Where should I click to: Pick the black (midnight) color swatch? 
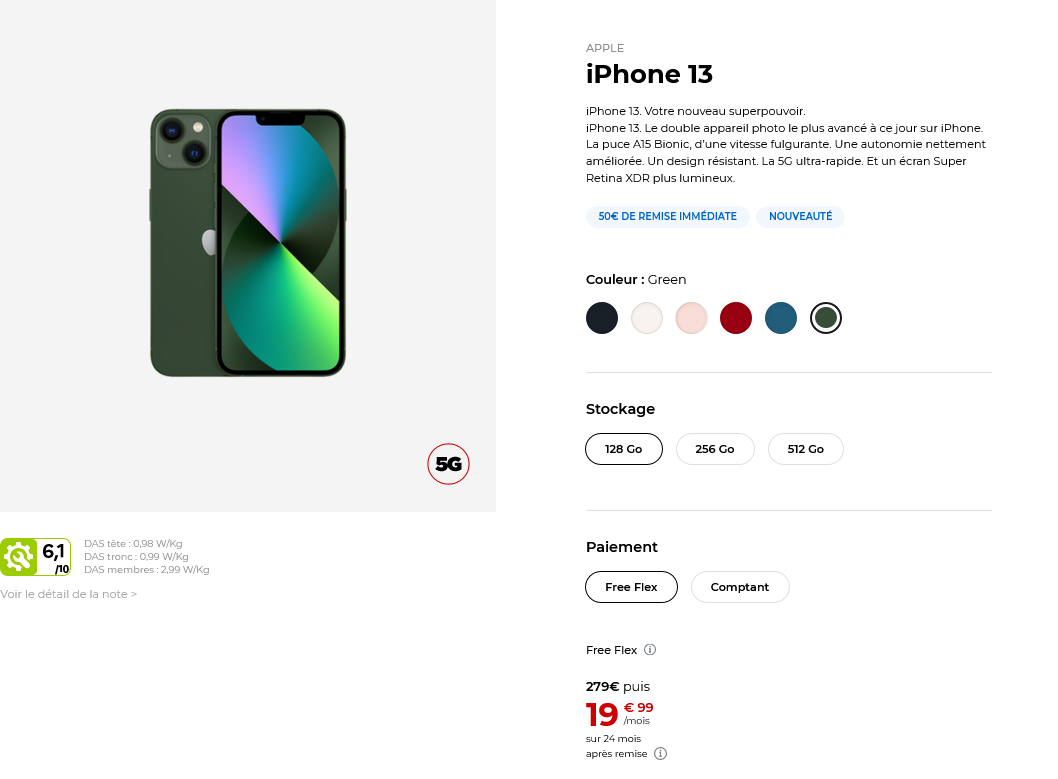(x=602, y=318)
